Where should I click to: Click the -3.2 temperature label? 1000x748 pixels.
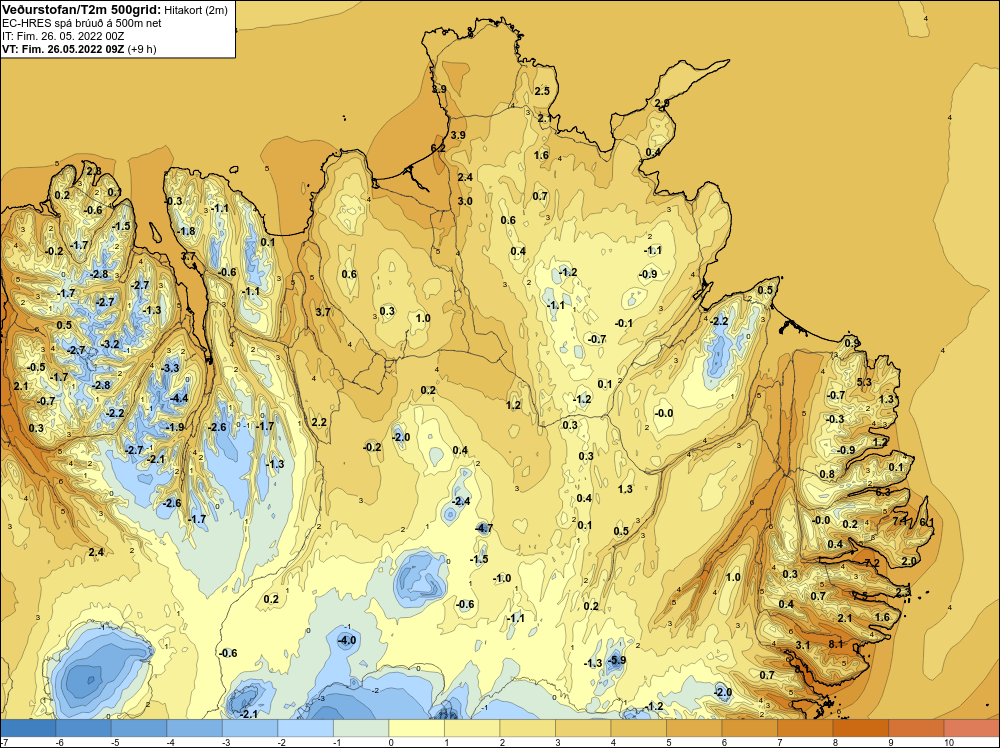[110, 344]
